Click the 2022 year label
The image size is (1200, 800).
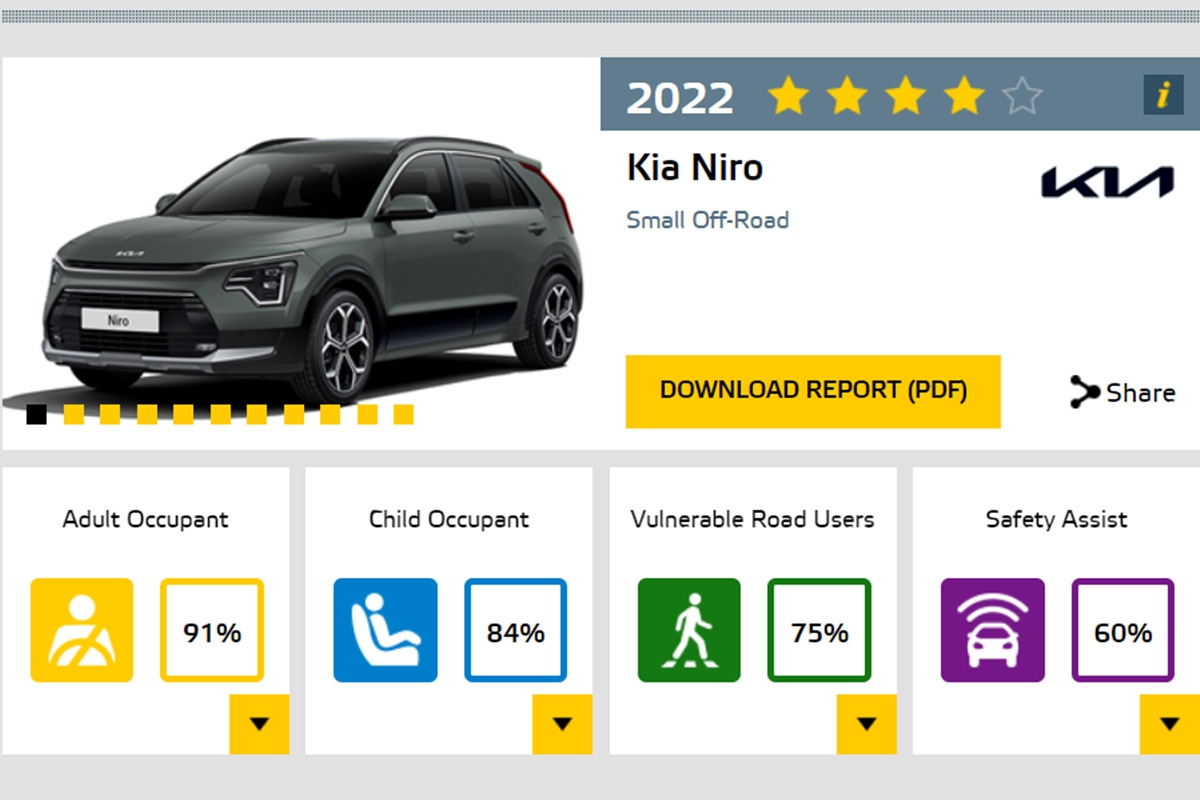(680, 97)
